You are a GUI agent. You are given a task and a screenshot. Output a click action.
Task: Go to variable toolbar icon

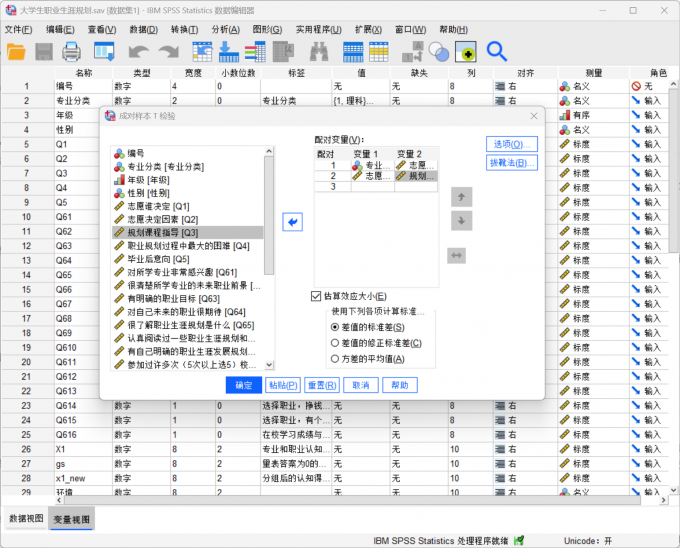229,52
